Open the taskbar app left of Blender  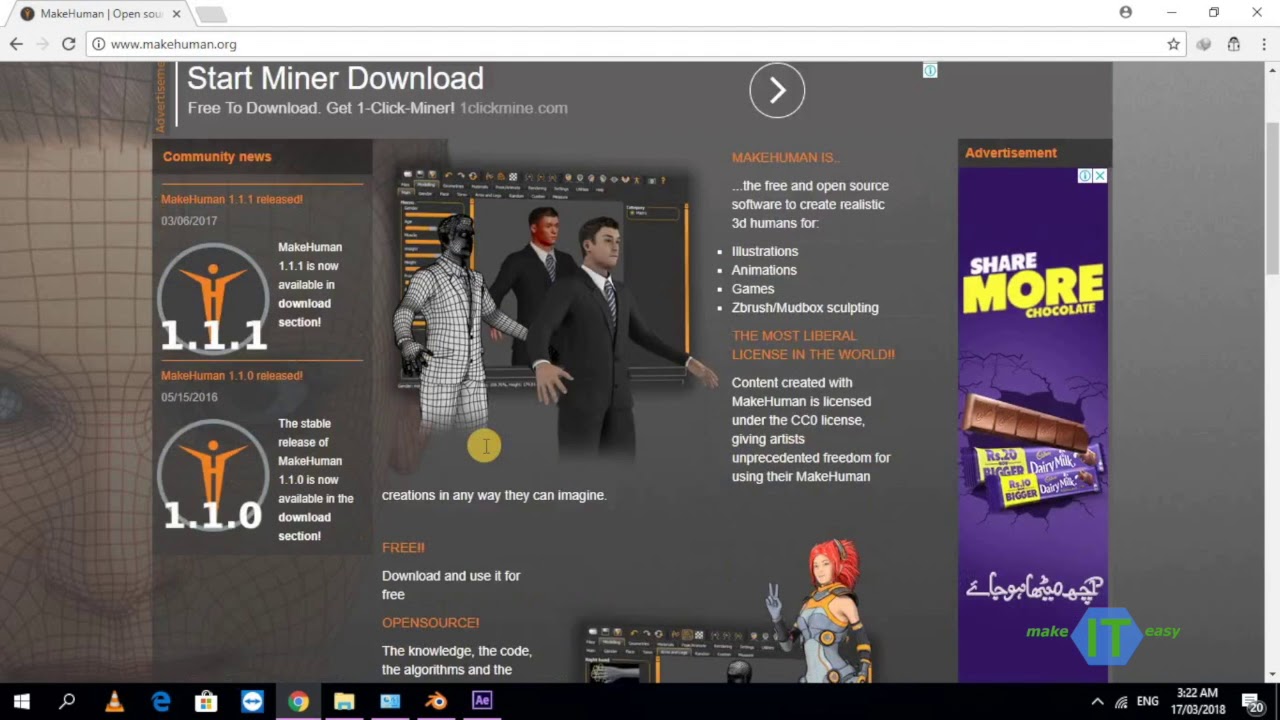[x=390, y=701]
